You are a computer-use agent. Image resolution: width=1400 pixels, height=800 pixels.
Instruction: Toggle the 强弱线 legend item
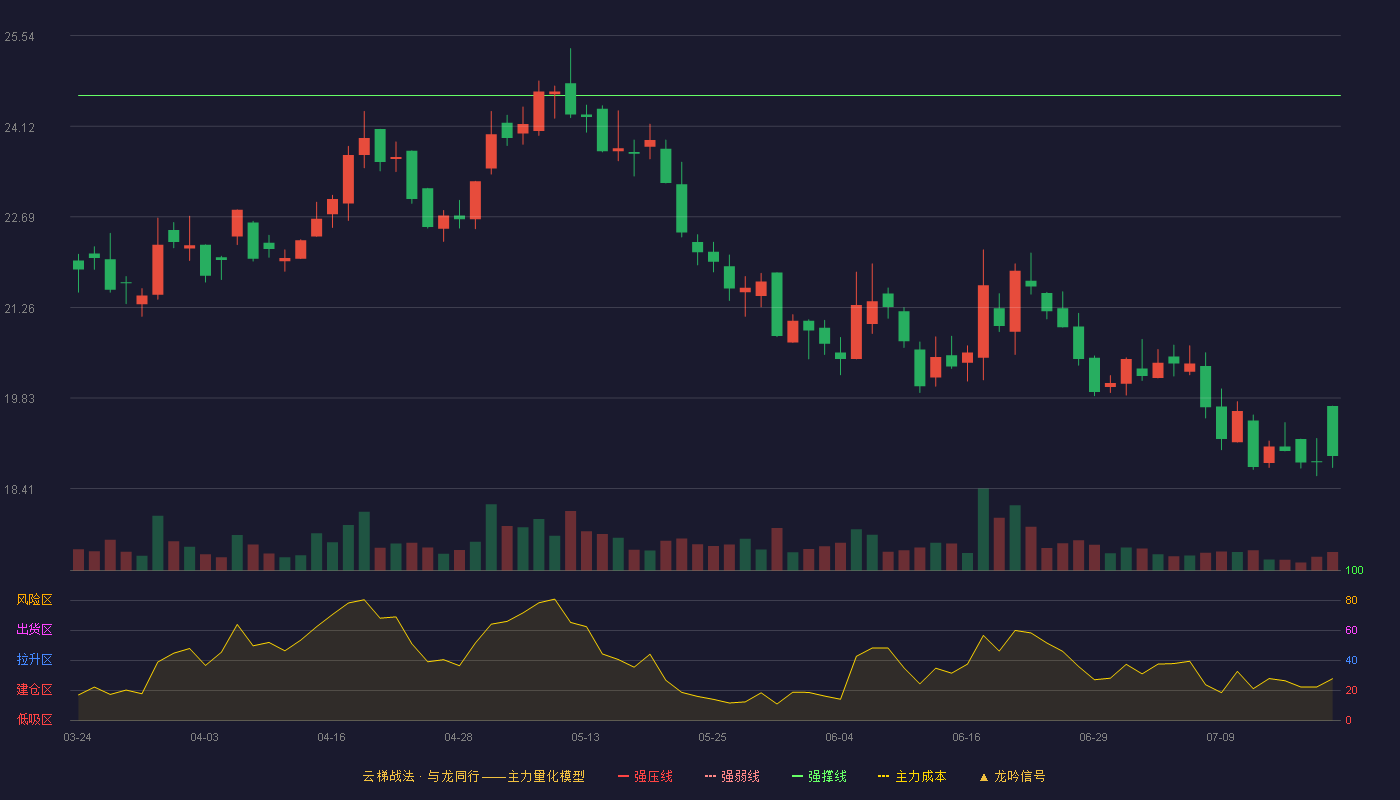tap(732, 776)
